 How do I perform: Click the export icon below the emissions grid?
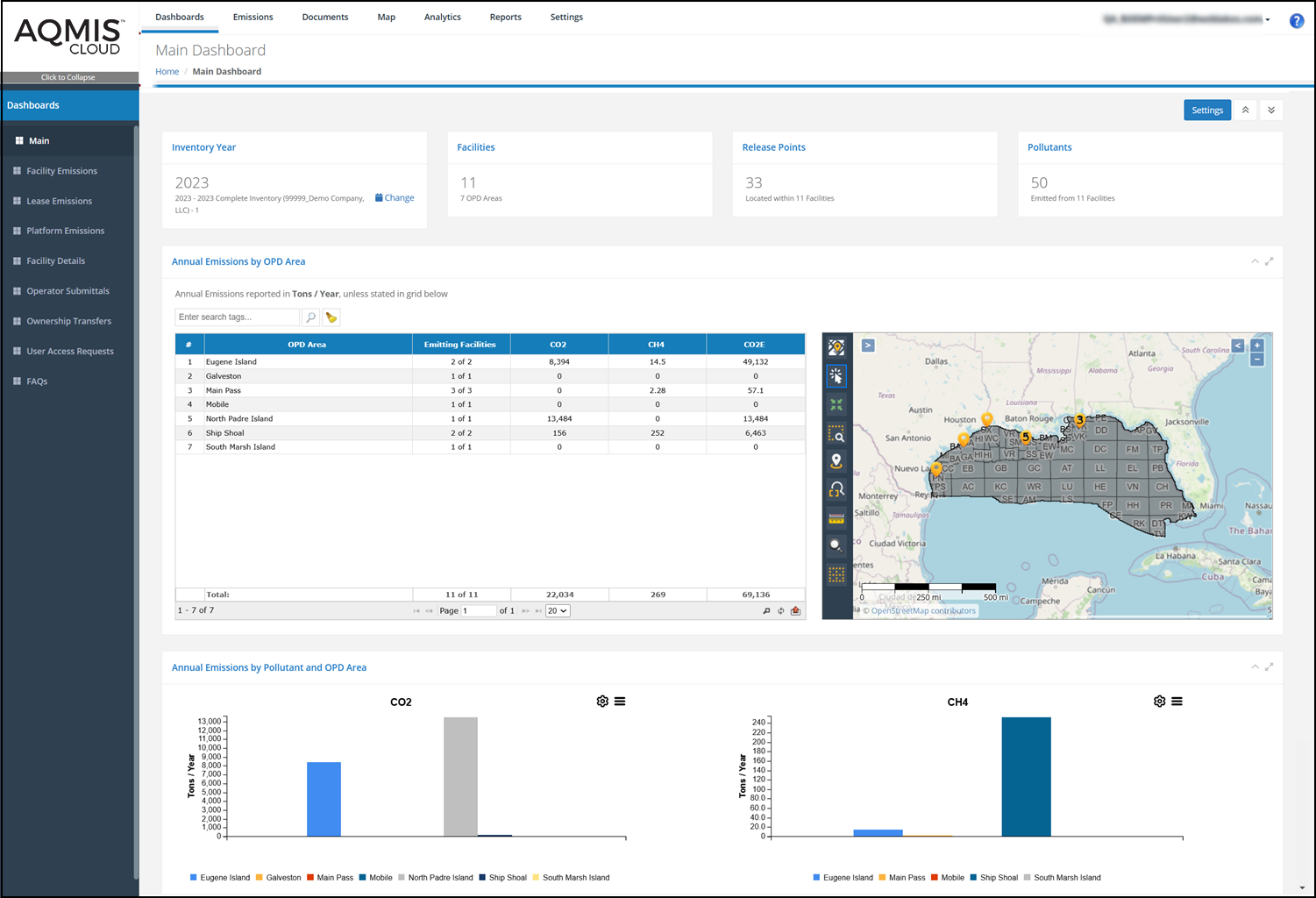[796, 610]
